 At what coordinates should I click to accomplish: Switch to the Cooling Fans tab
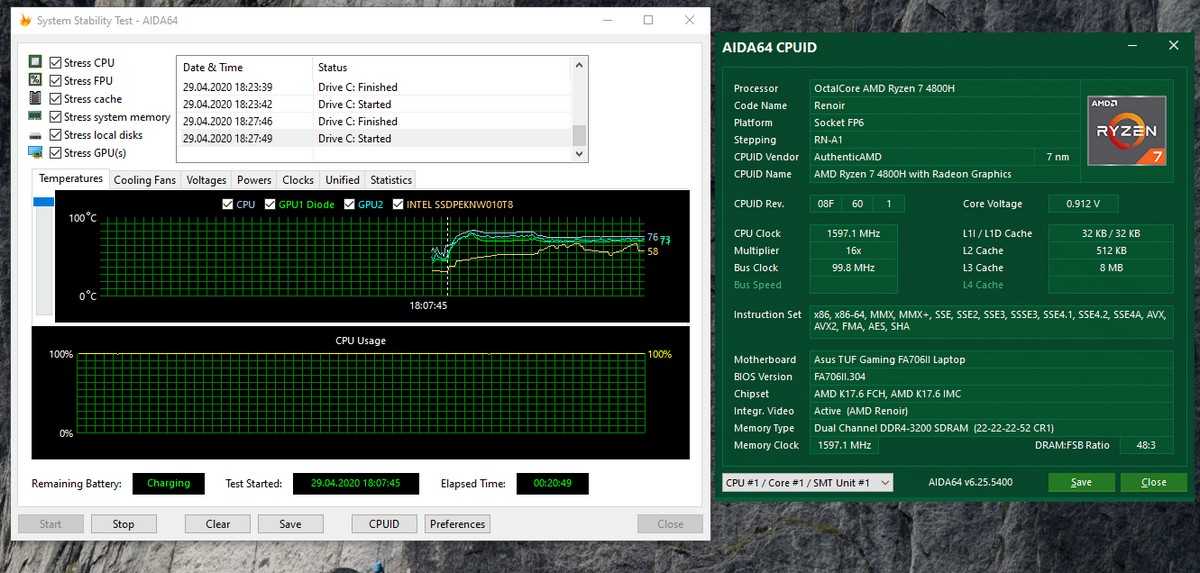[144, 180]
